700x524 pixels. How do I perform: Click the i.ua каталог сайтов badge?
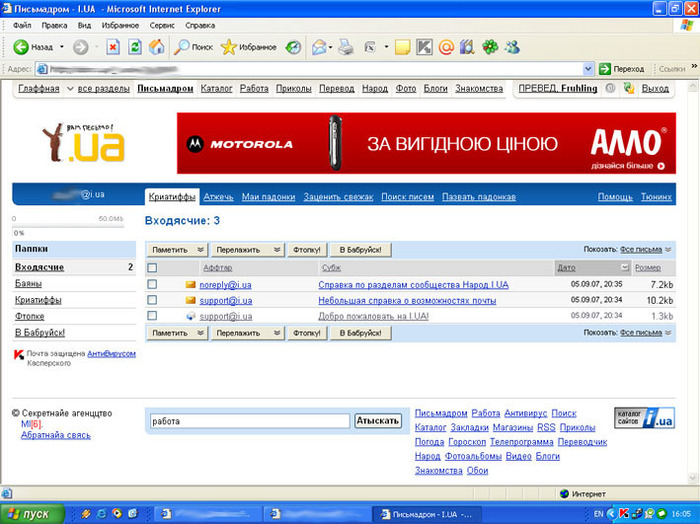(x=644, y=418)
